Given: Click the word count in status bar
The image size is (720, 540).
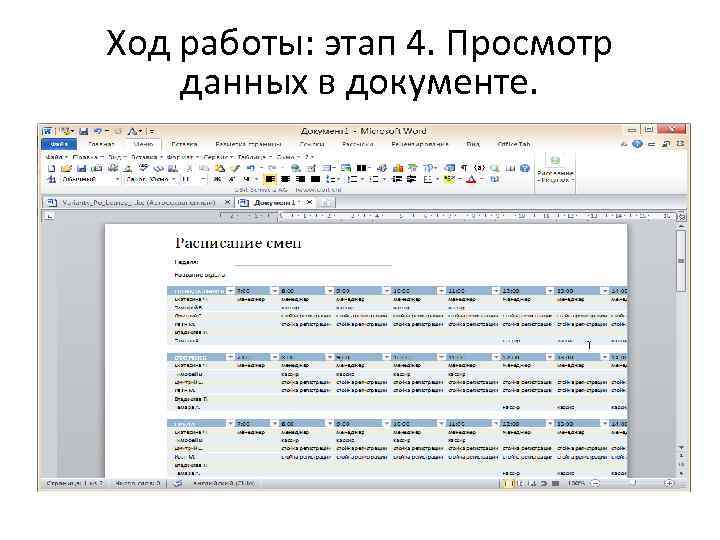Looking at the screenshot, I should coord(138,484).
